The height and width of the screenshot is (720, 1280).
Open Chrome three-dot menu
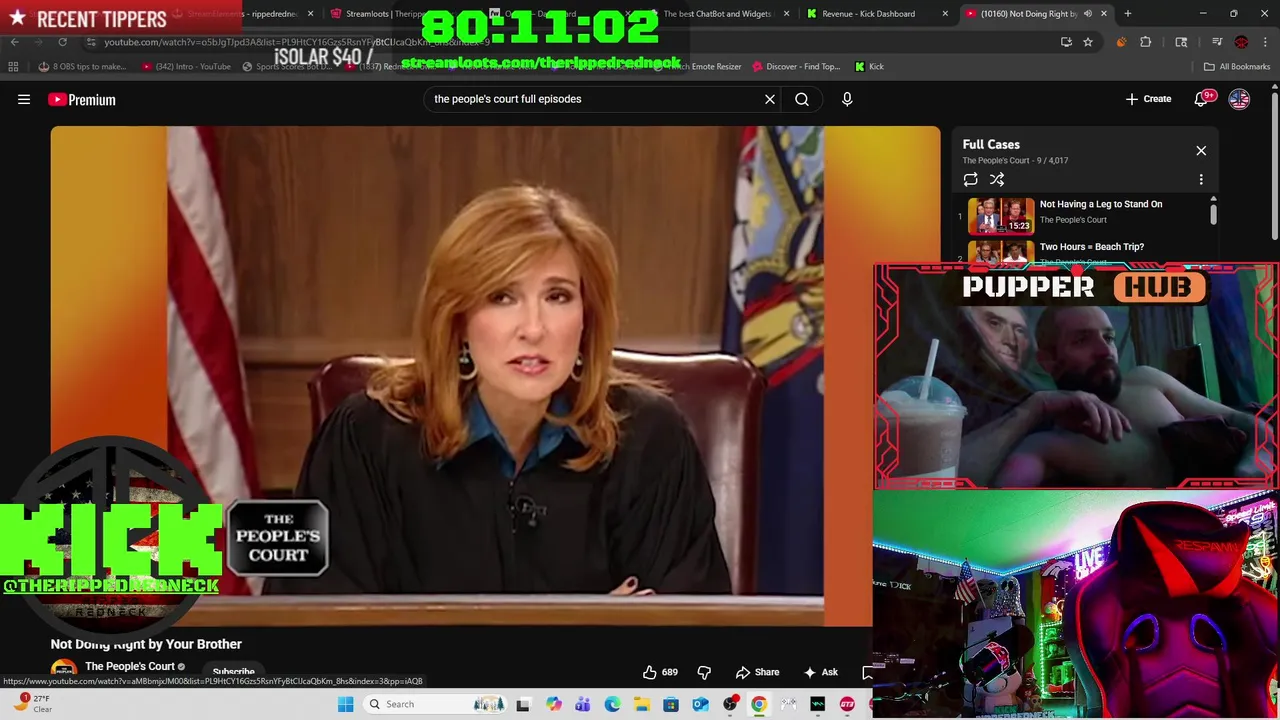pos(1265,42)
